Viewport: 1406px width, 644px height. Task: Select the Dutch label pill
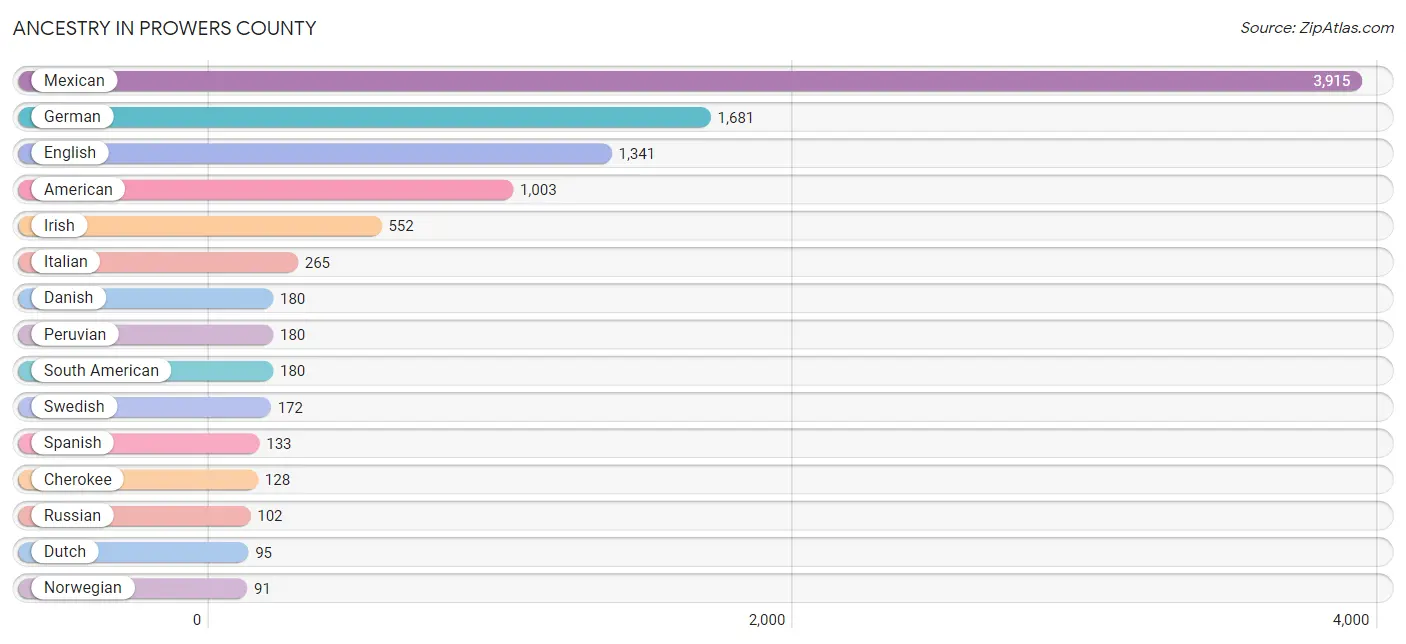click(65, 552)
